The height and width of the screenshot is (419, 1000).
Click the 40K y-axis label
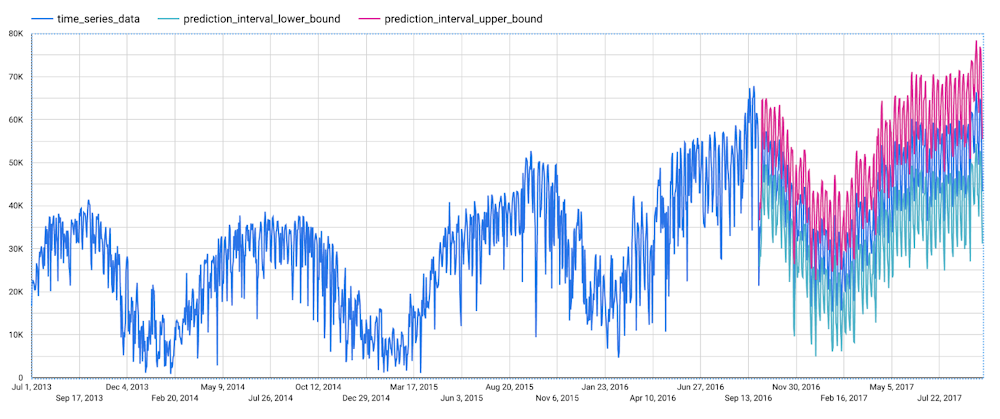[x=15, y=206]
